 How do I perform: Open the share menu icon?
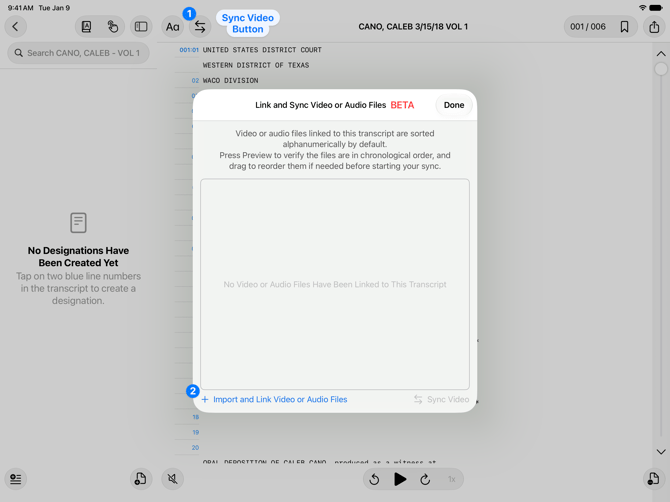[654, 26]
